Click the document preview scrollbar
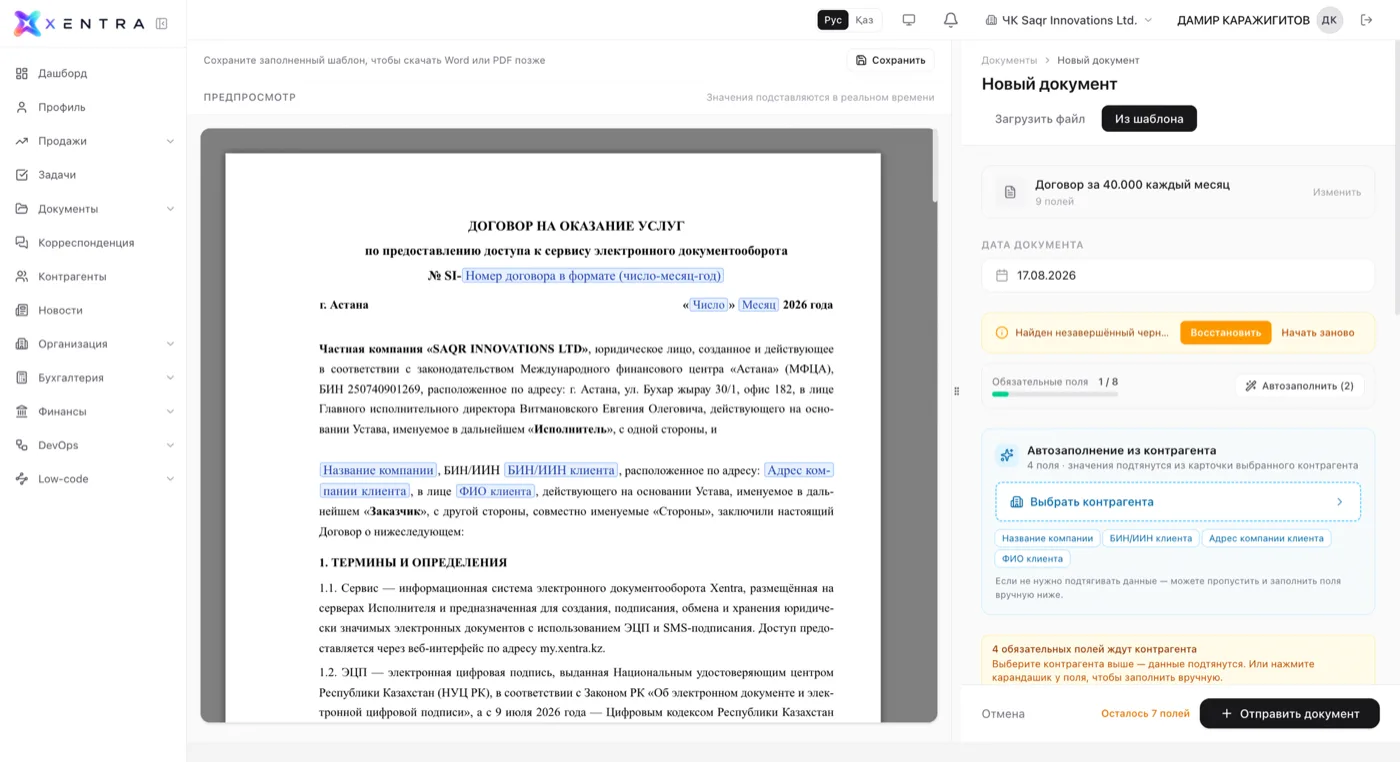 coord(935,166)
